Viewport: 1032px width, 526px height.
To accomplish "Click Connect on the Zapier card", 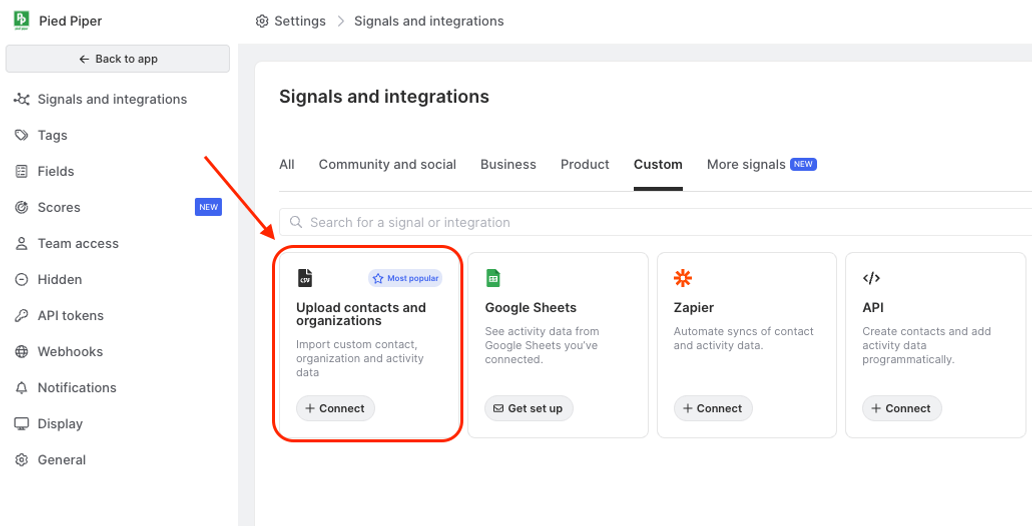I will (713, 408).
